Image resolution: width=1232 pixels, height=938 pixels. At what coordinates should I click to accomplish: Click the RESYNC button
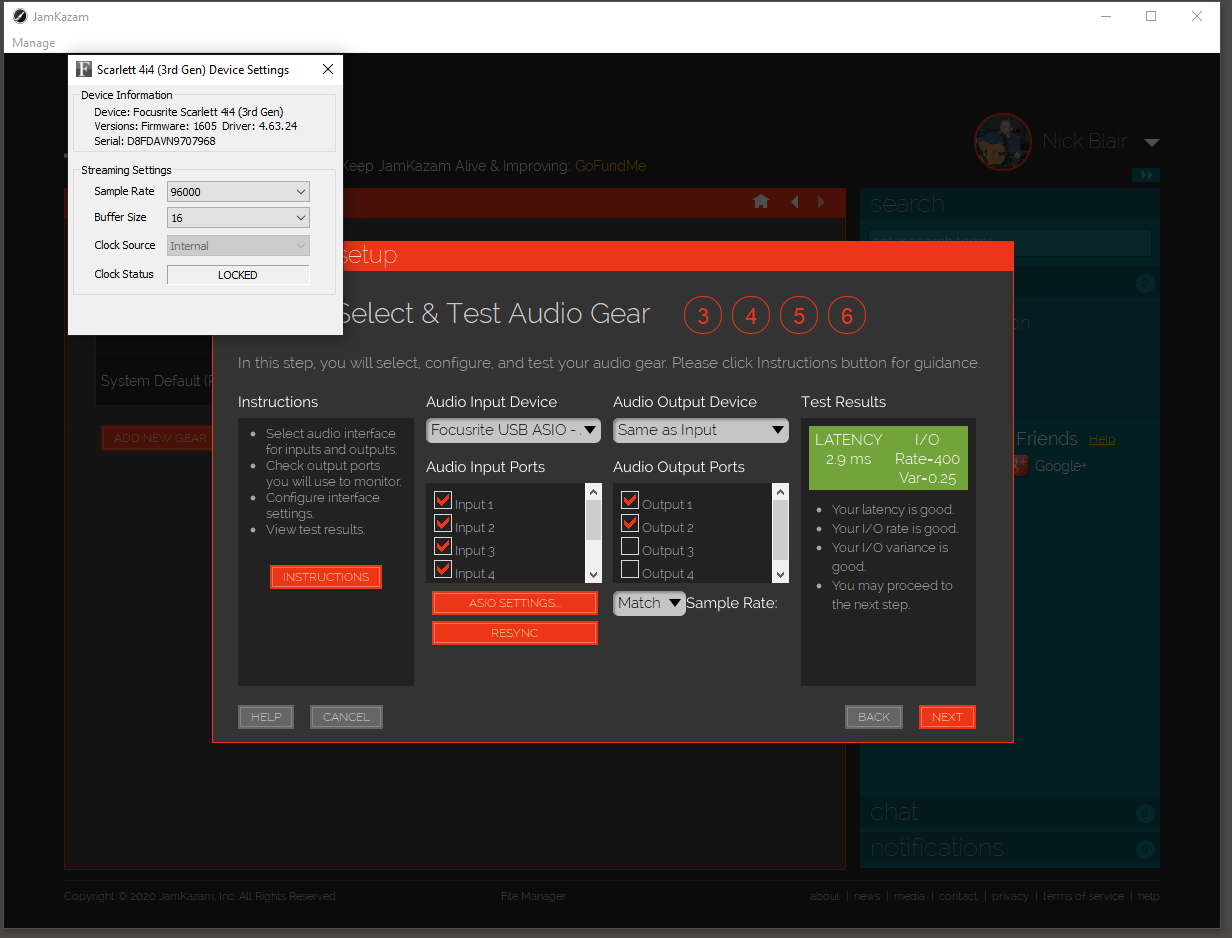coord(515,633)
